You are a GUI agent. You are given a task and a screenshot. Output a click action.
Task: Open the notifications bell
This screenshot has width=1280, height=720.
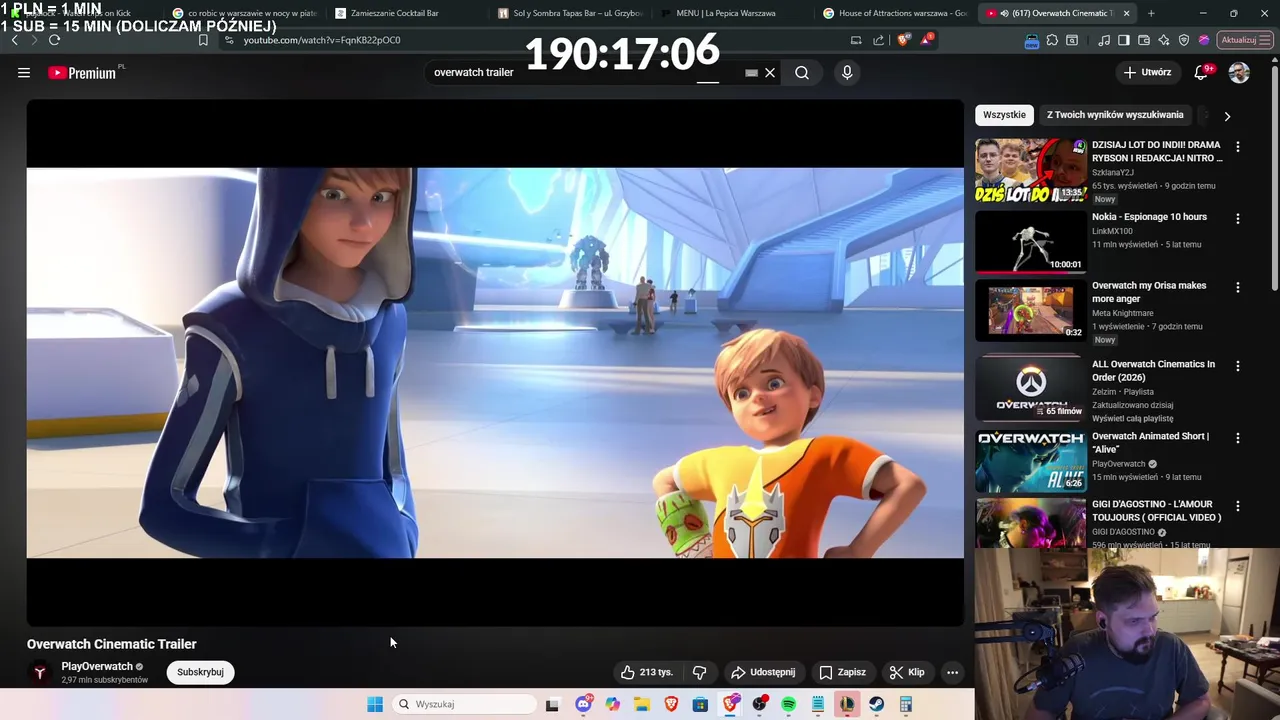pos(1201,72)
